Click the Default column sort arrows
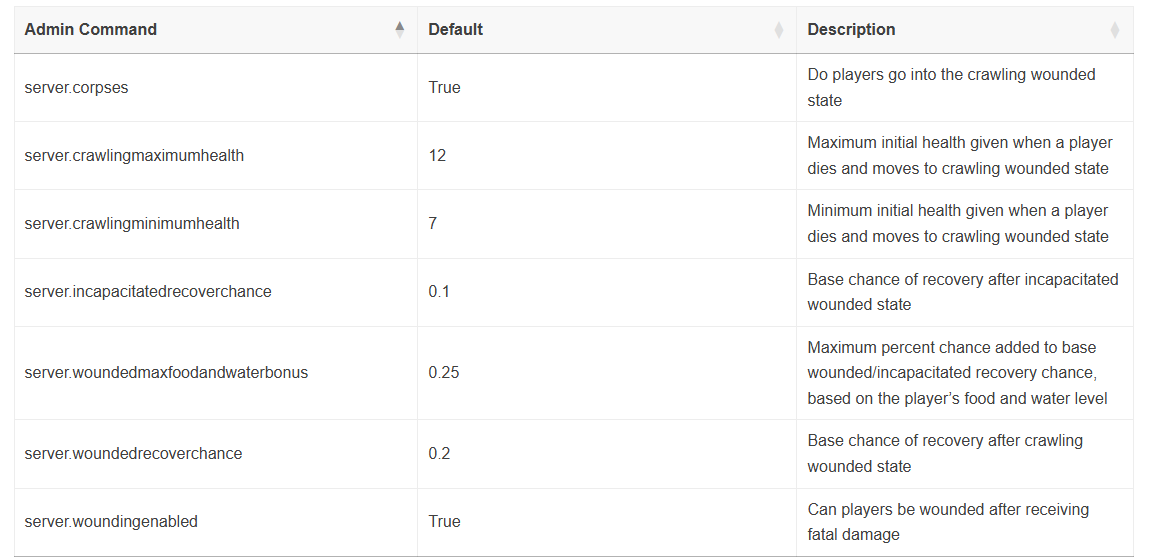The image size is (1149, 560). tap(779, 29)
